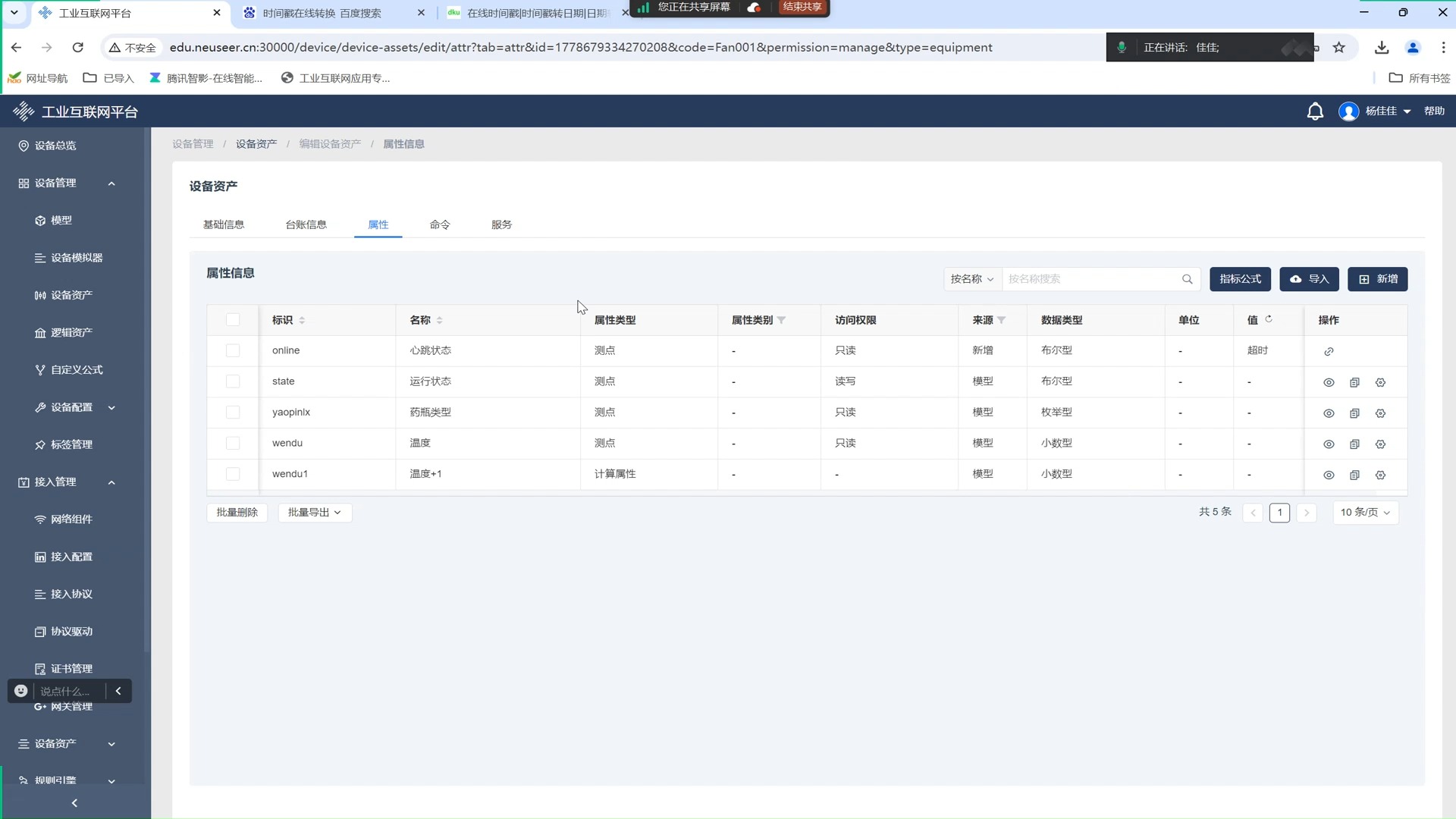Toggle the select-all header checkbox
This screenshot has height=819, width=1456.
233,320
